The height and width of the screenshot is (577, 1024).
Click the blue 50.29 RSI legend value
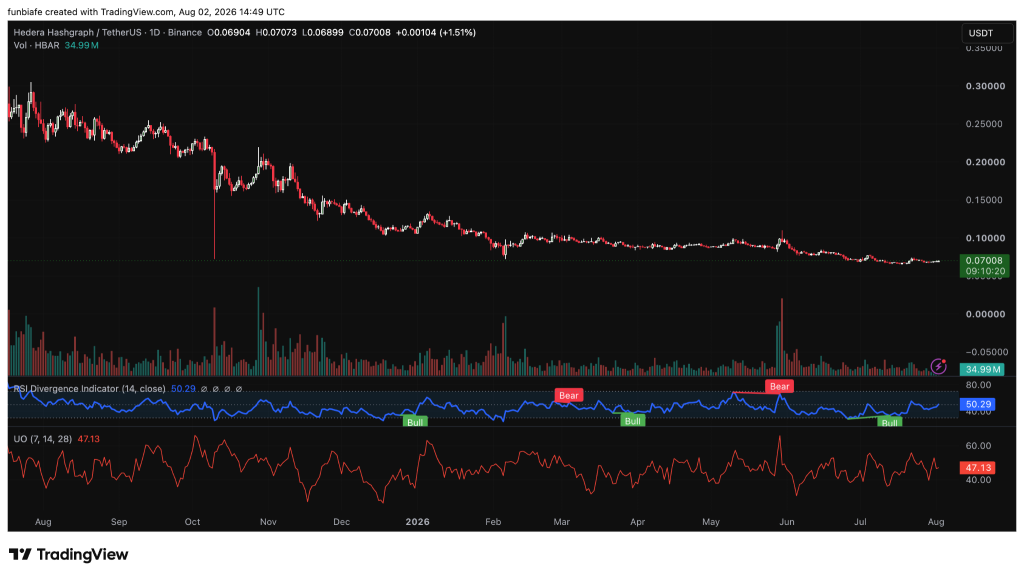pyautogui.click(x=183, y=388)
